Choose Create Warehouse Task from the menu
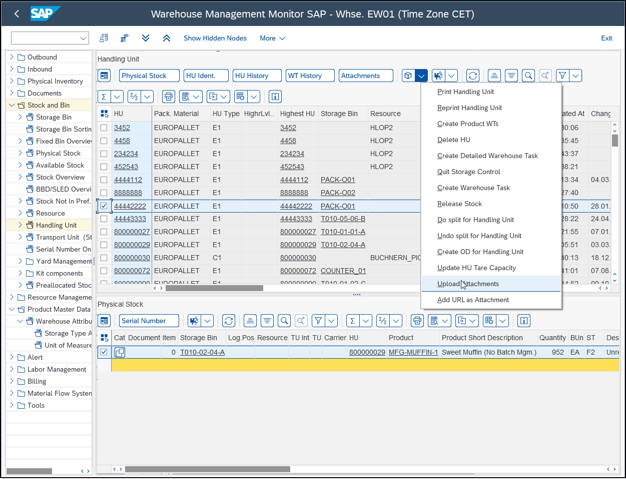 point(473,188)
